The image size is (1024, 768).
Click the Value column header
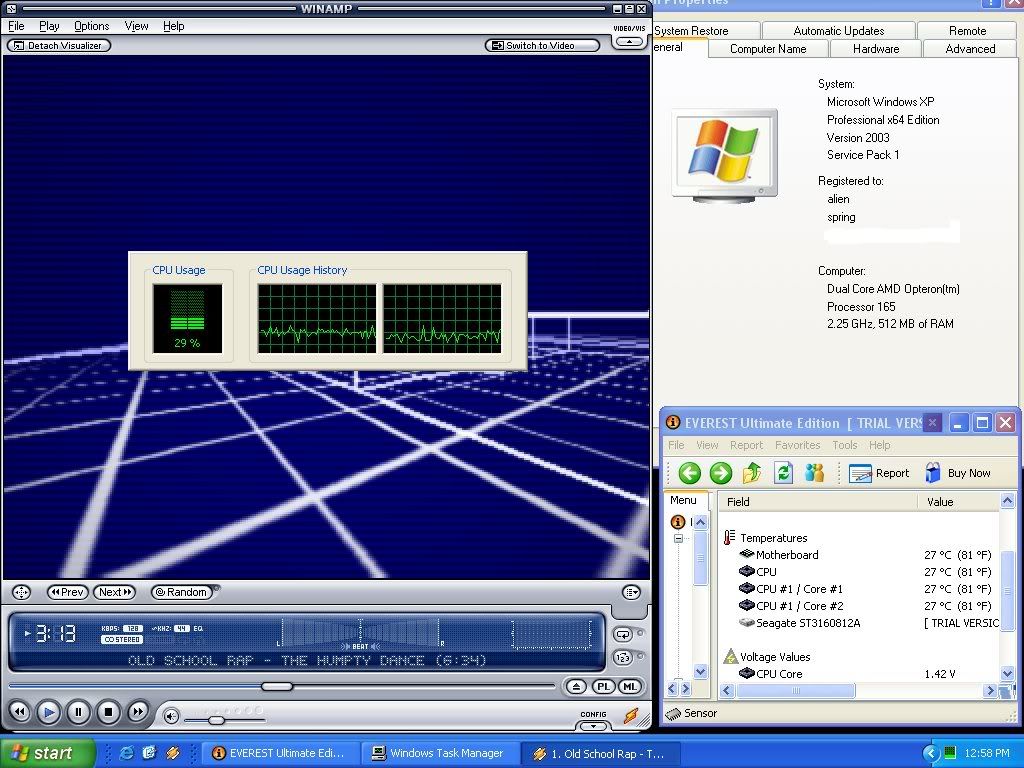(958, 502)
